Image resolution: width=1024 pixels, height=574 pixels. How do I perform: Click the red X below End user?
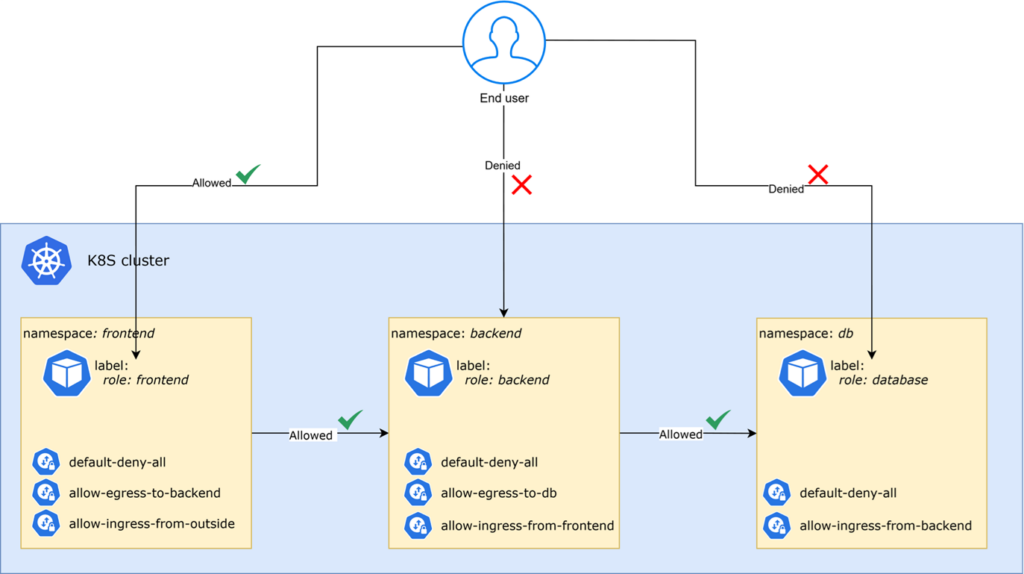click(521, 184)
